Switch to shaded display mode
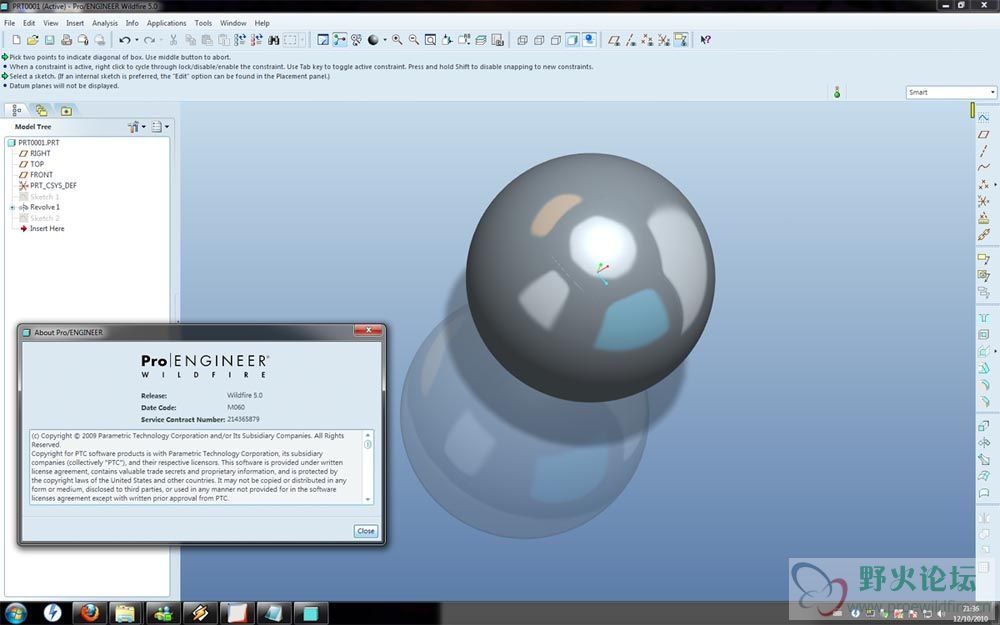 pyautogui.click(x=572, y=40)
